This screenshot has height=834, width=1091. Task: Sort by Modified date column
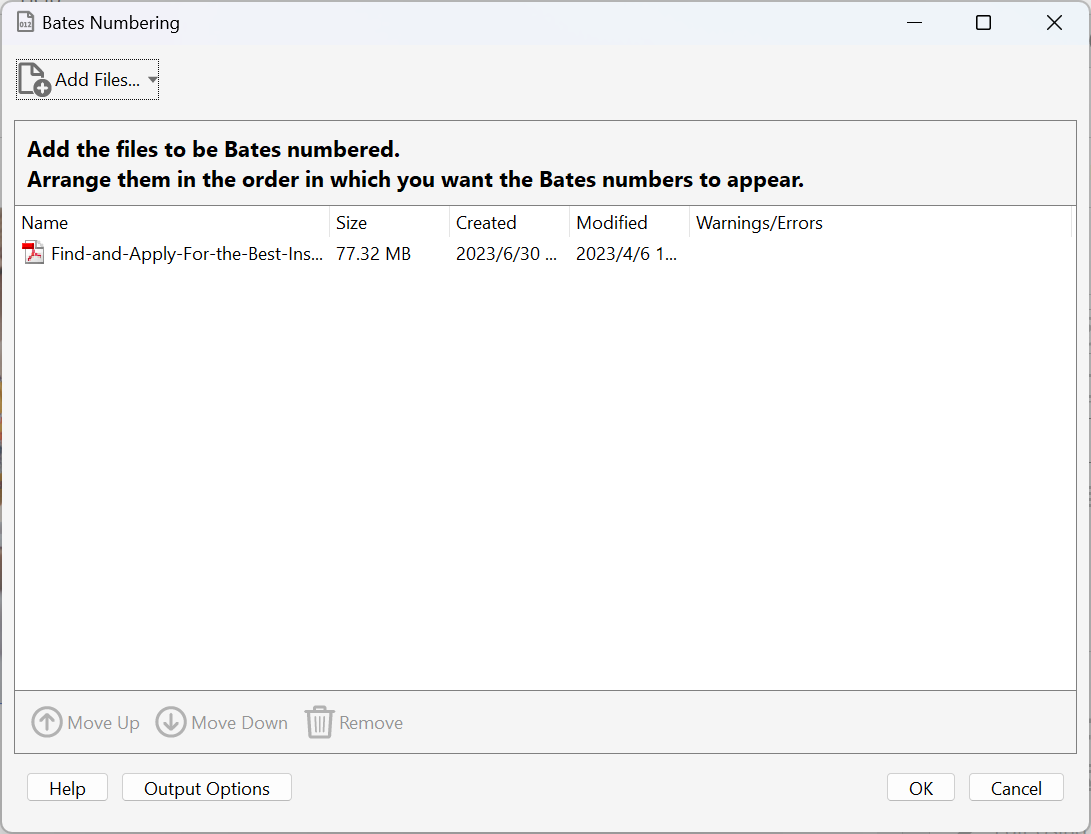[x=612, y=223]
